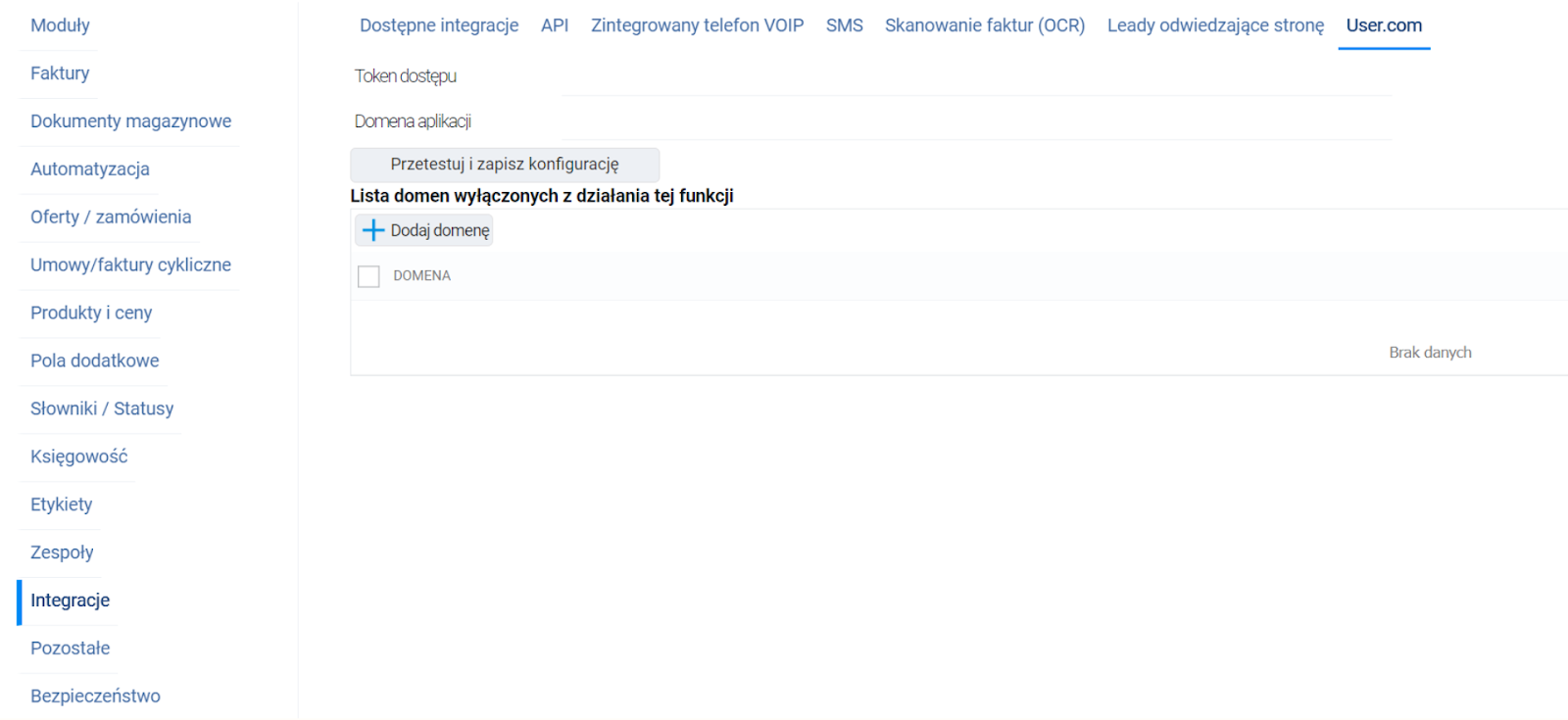1568x720 pixels.
Task: Focus the Domena aplikacji input field
Action: 977,122
